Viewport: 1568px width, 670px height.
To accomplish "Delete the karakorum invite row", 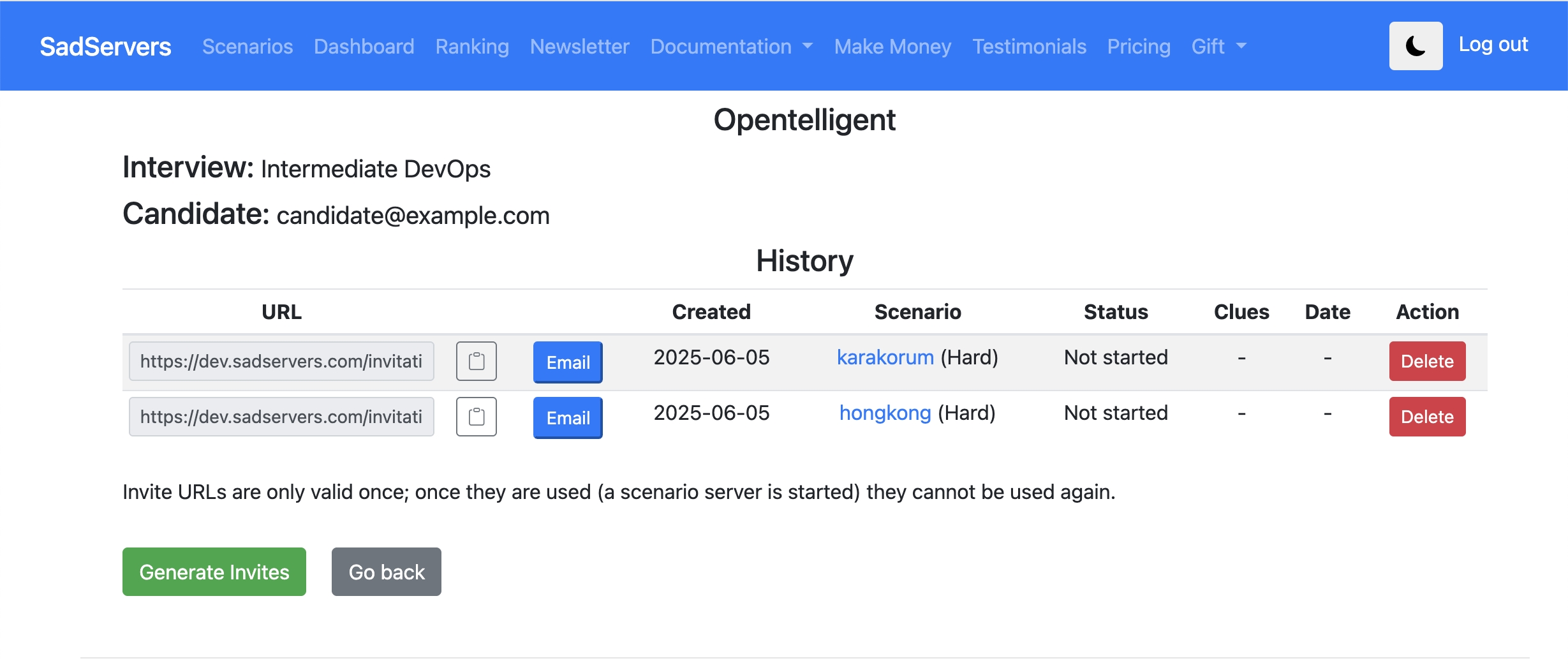I will tap(1427, 361).
